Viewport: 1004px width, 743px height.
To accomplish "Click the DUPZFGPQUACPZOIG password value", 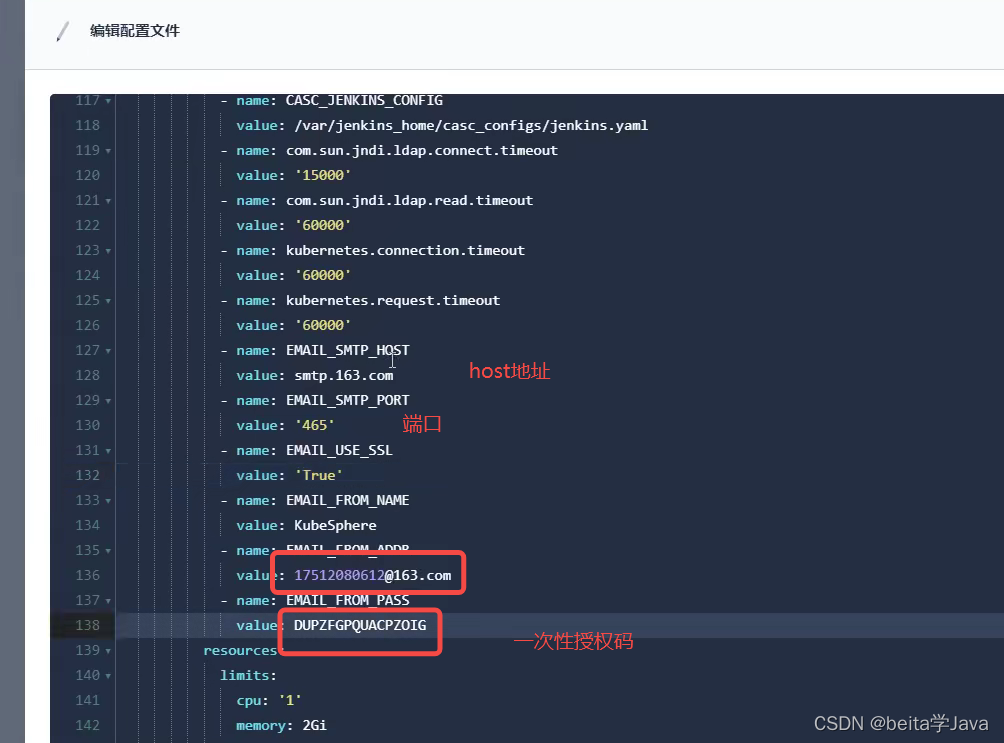I will pos(360,625).
